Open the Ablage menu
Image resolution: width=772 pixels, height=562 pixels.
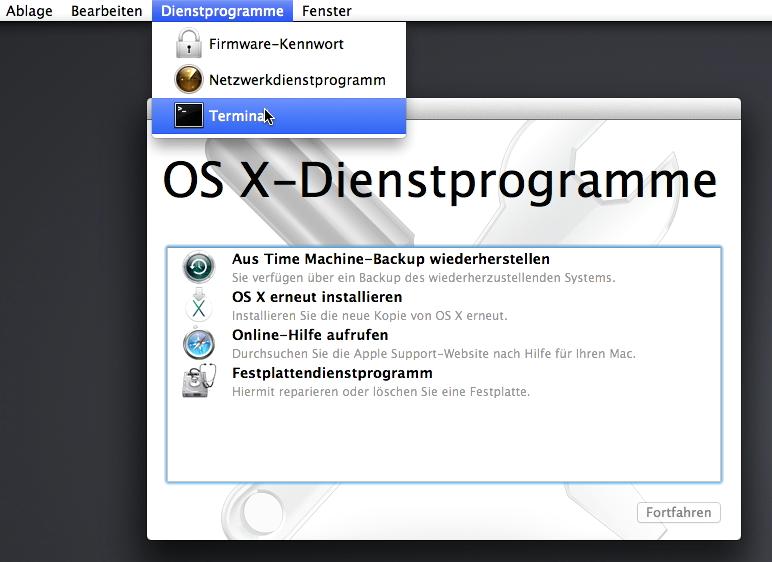[29, 11]
